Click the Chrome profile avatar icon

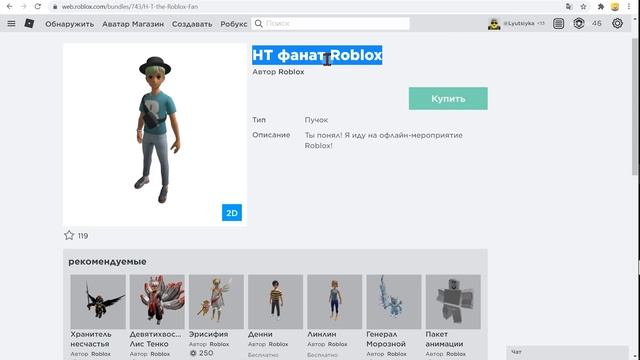615,7
